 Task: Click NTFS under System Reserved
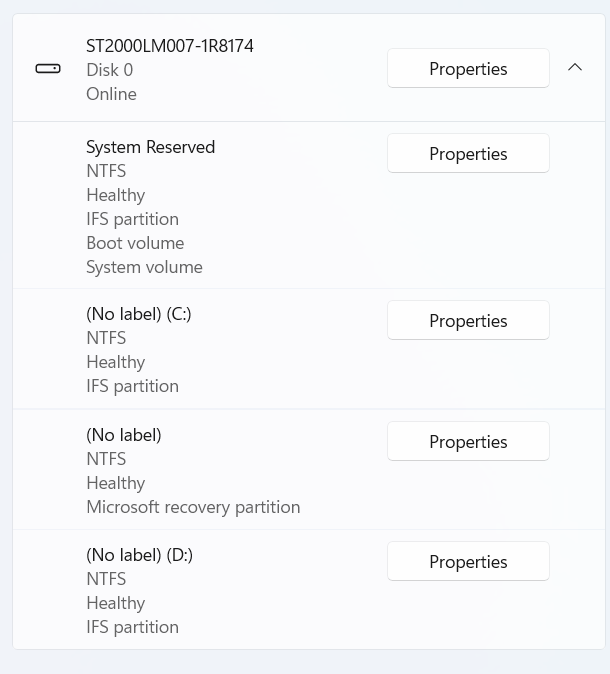click(106, 171)
